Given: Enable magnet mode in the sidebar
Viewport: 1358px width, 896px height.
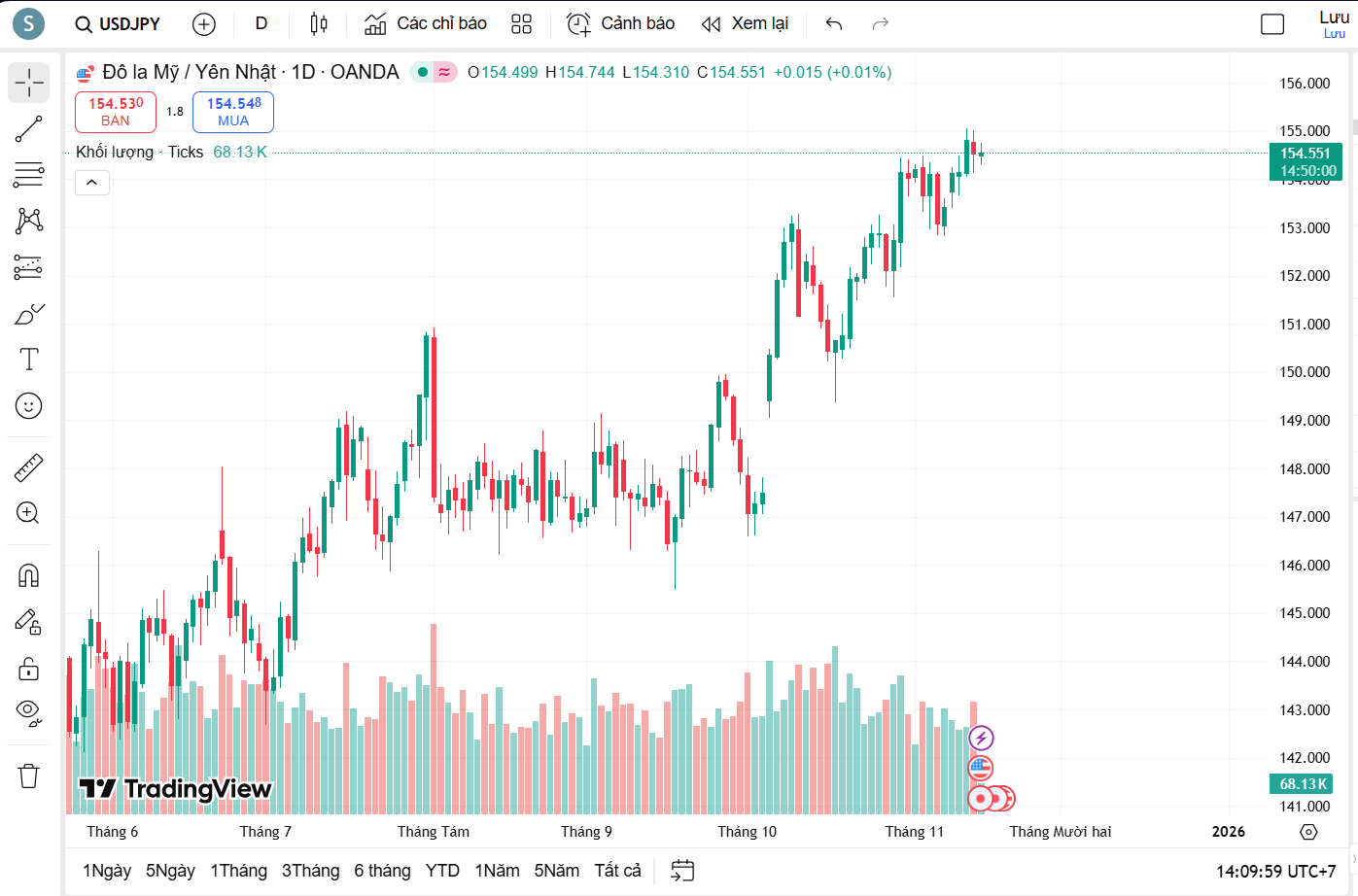Looking at the screenshot, I should [28, 575].
